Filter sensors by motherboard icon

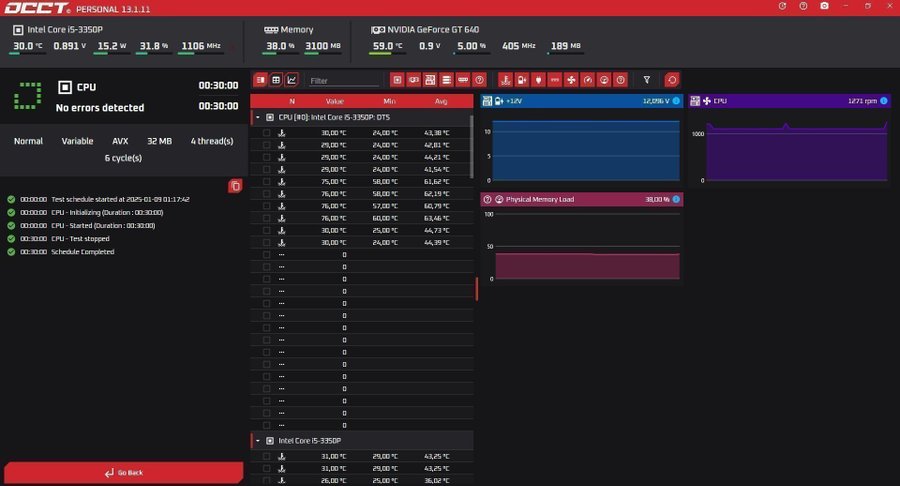pyautogui.click(x=430, y=80)
